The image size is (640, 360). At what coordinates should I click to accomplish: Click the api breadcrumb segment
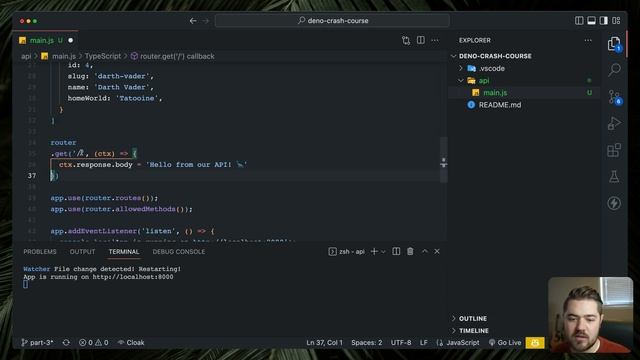coord(26,56)
